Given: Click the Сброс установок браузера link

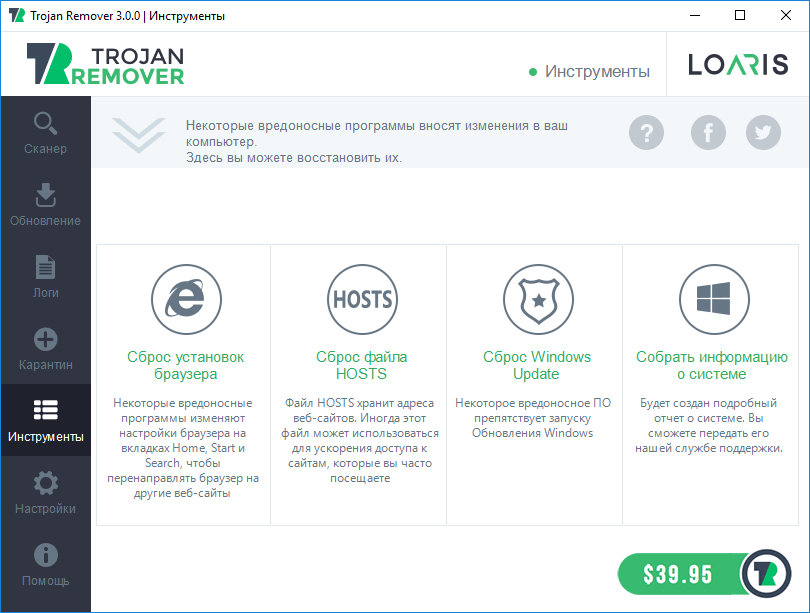Looking at the screenshot, I should coord(185,365).
